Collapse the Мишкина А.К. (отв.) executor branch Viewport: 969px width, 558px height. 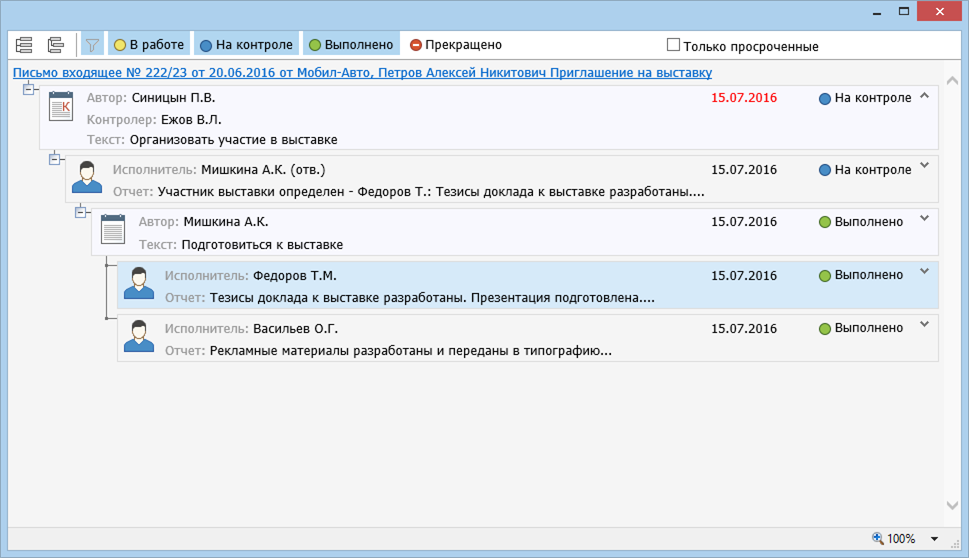54,159
